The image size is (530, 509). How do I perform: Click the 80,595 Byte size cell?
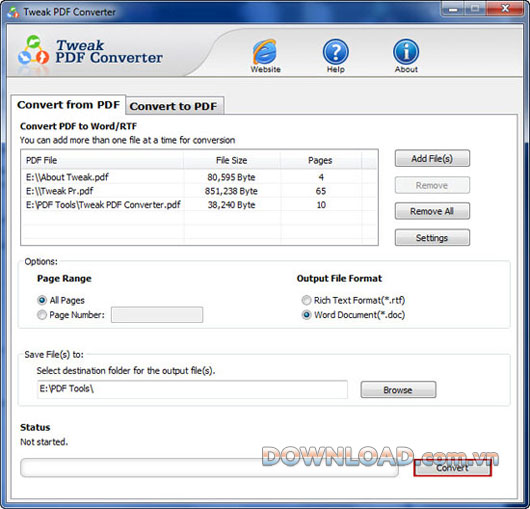(x=232, y=177)
